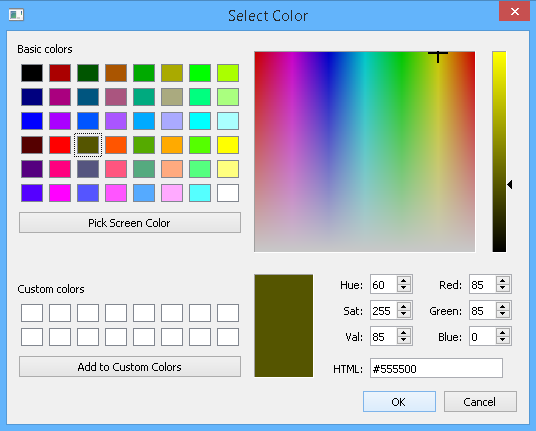Increase the Val value with up arrow
Image resolution: width=536 pixels, height=431 pixels.
pos(404,333)
